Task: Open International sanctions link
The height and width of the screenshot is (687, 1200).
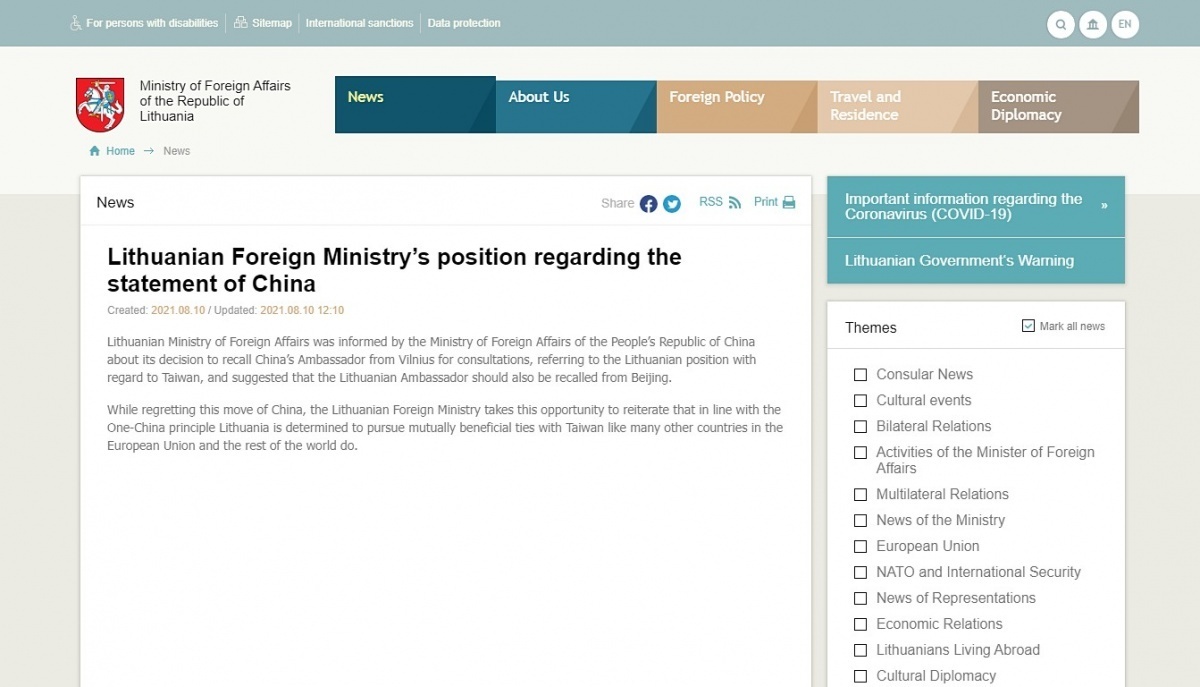Action: tap(359, 23)
